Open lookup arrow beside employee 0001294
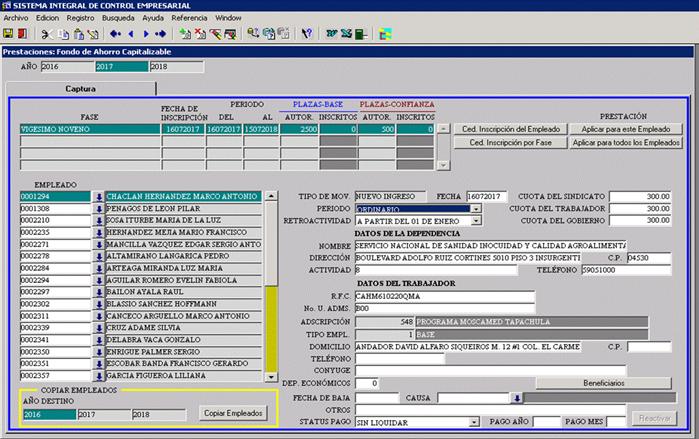699x439 pixels. 99,196
